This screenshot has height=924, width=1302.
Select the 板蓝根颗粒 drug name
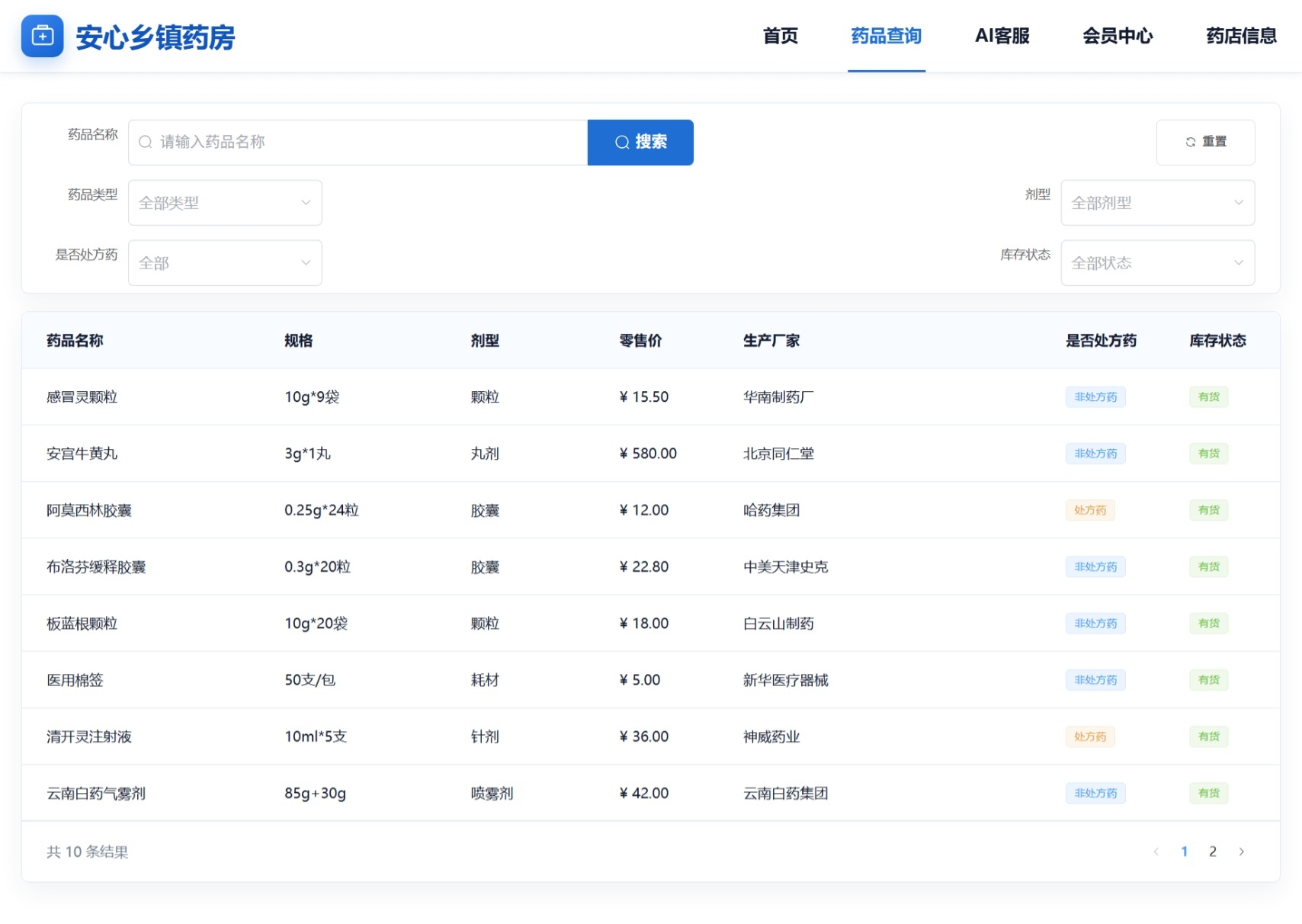point(82,624)
